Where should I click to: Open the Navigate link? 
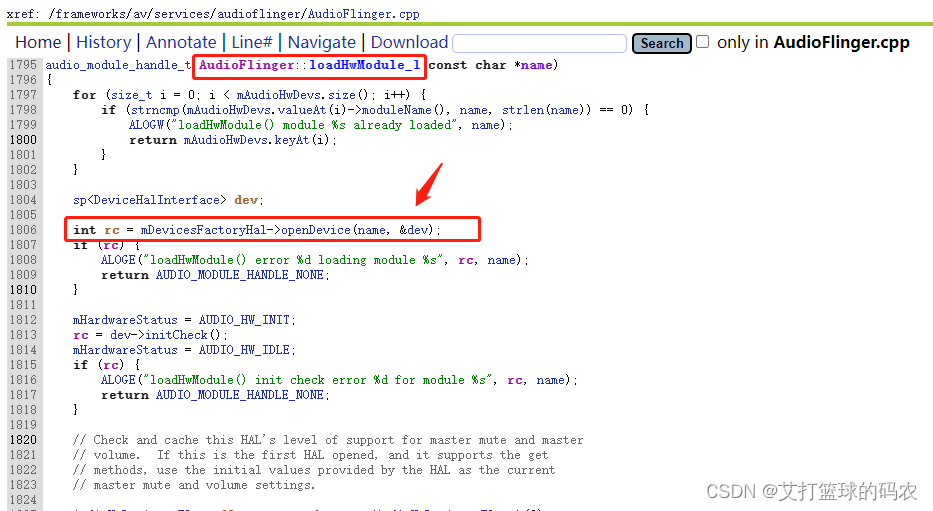coord(321,42)
